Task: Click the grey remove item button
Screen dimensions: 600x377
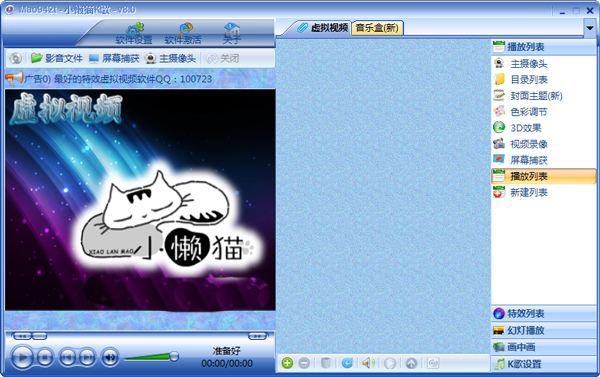Action: click(304, 363)
